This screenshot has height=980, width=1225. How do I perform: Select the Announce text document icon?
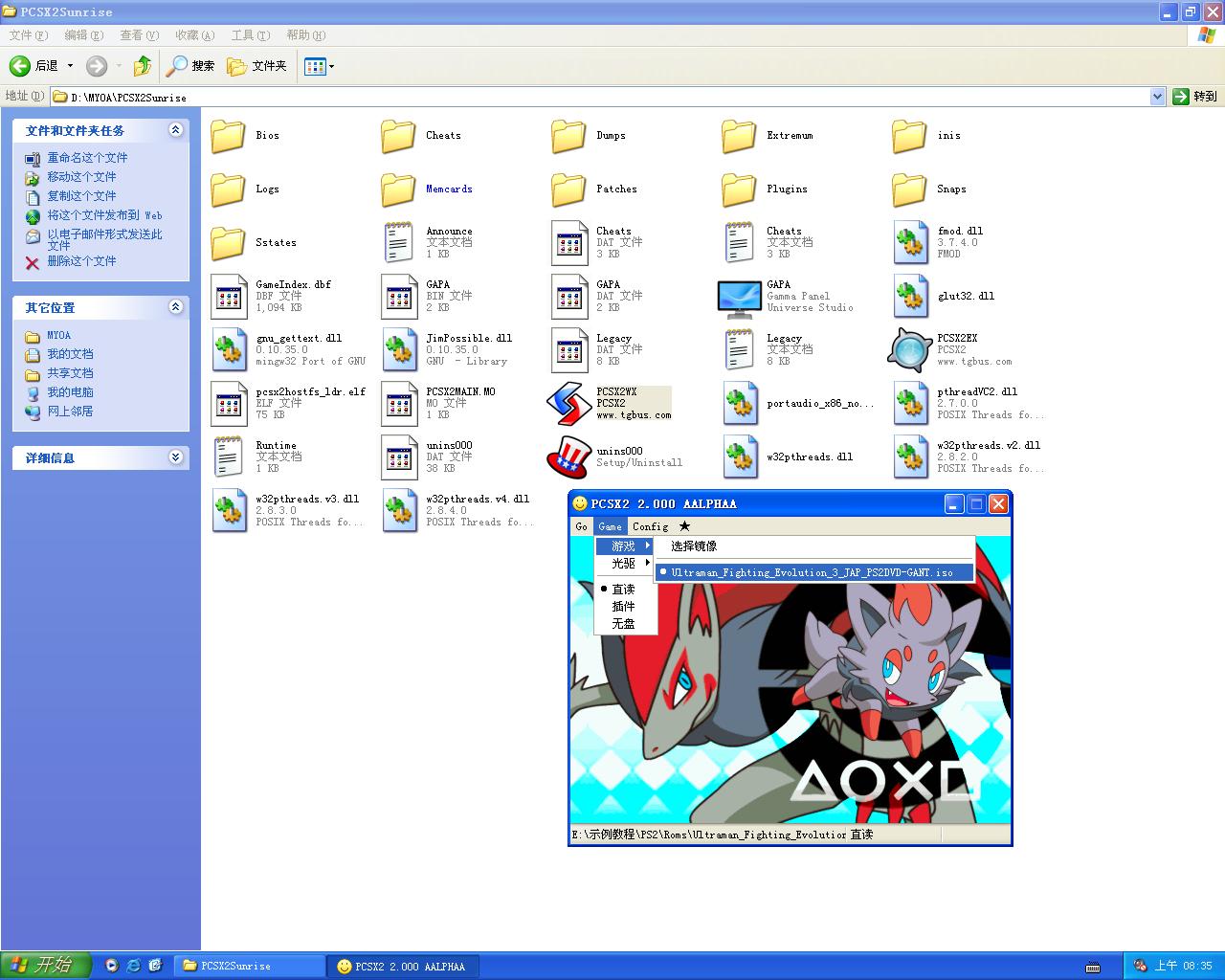click(398, 243)
